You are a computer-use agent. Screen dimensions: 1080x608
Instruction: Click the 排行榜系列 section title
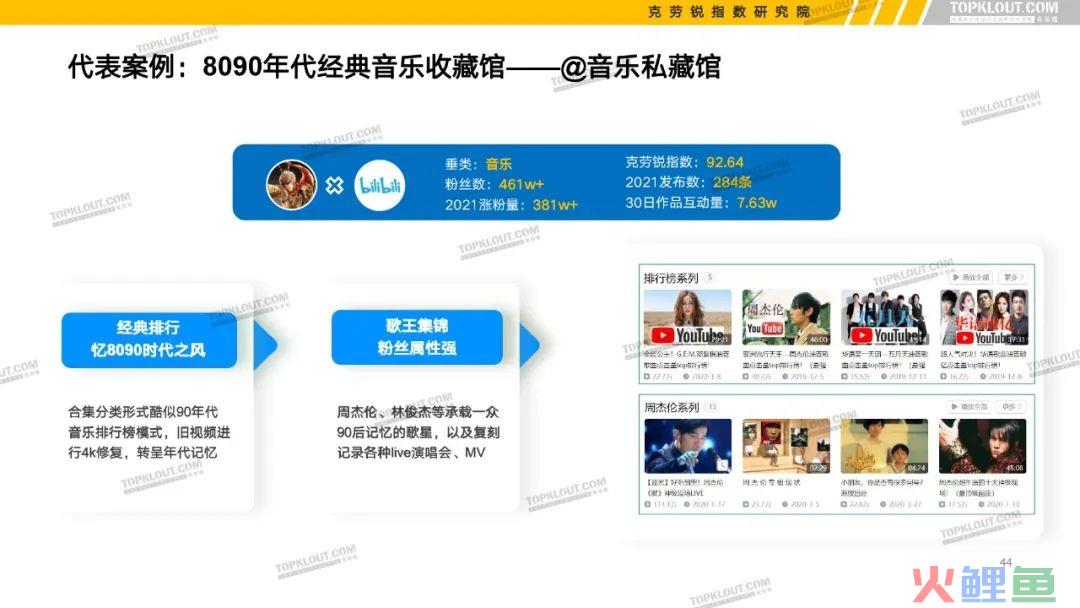click(x=671, y=278)
